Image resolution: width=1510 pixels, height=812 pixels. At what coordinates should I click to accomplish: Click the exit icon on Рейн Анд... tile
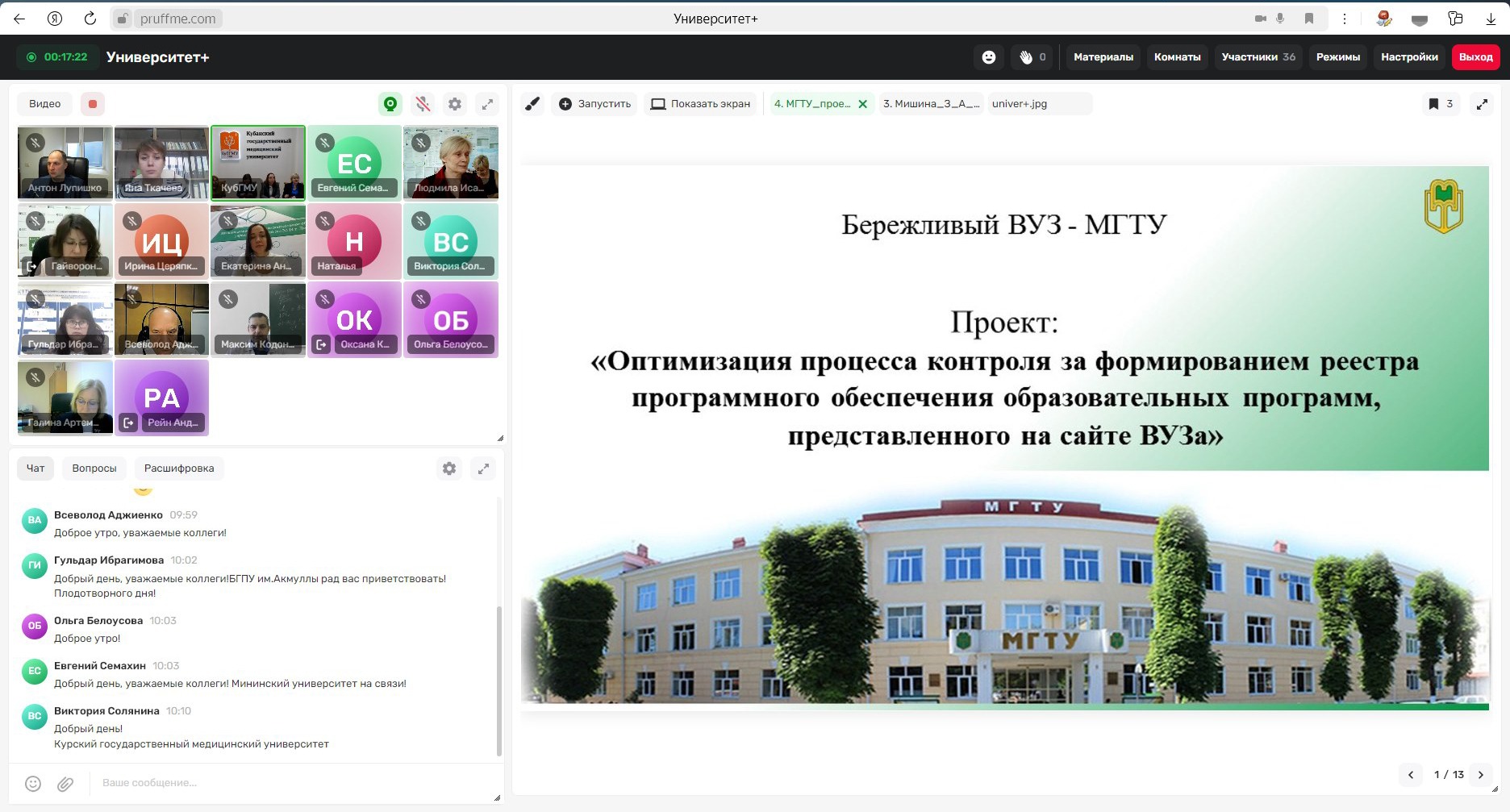coord(128,423)
